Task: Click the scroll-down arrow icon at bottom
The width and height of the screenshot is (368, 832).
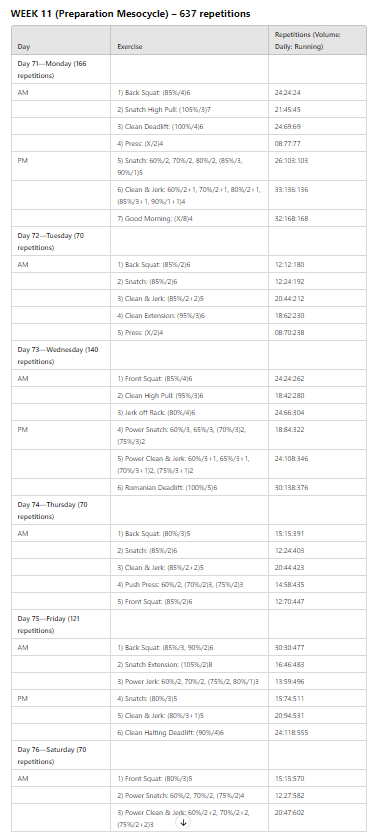Action: [183, 822]
